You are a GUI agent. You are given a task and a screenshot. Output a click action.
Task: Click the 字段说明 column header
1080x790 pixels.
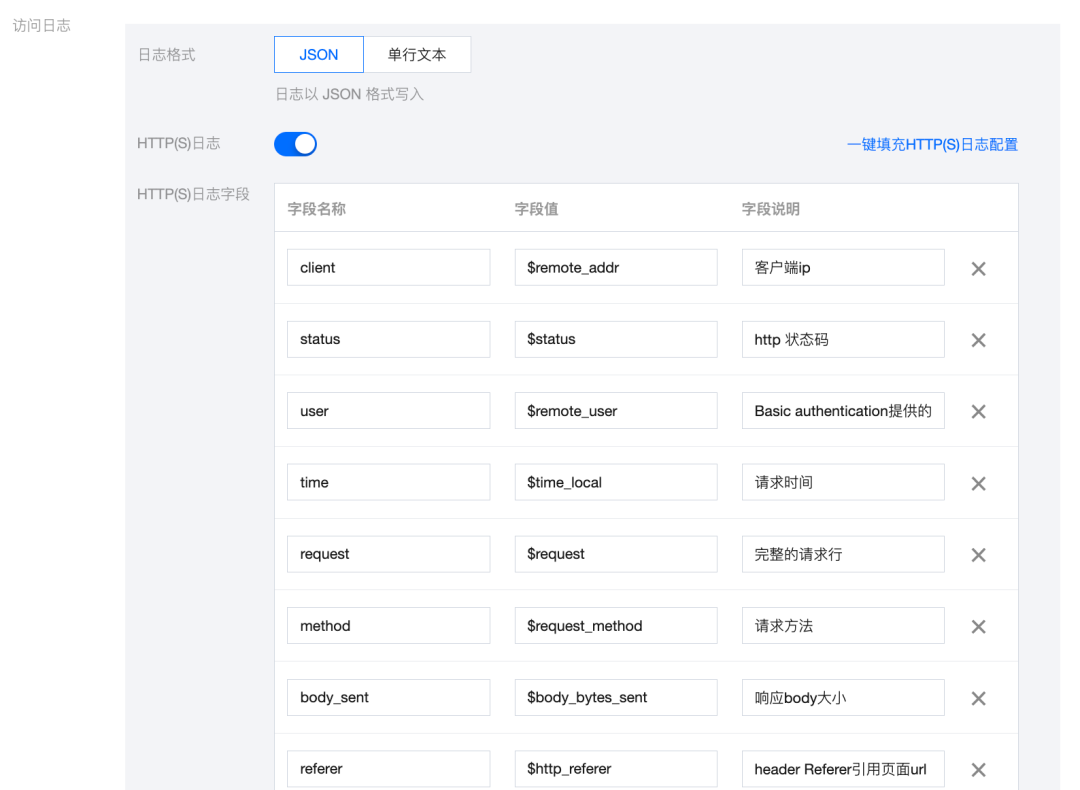771,209
